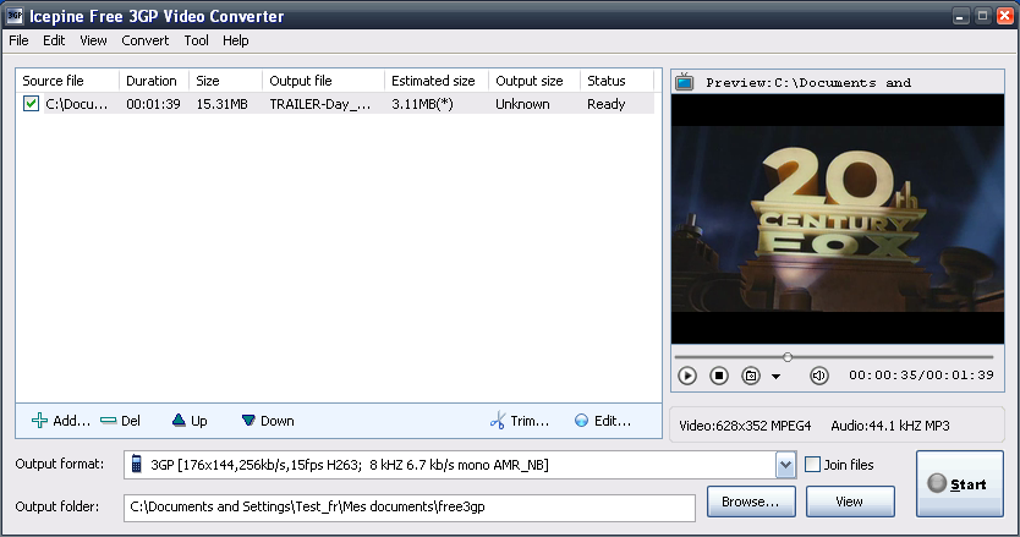Enable the Join files checkbox
Image resolution: width=1020 pixels, height=537 pixels.
(x=812, y=464)
